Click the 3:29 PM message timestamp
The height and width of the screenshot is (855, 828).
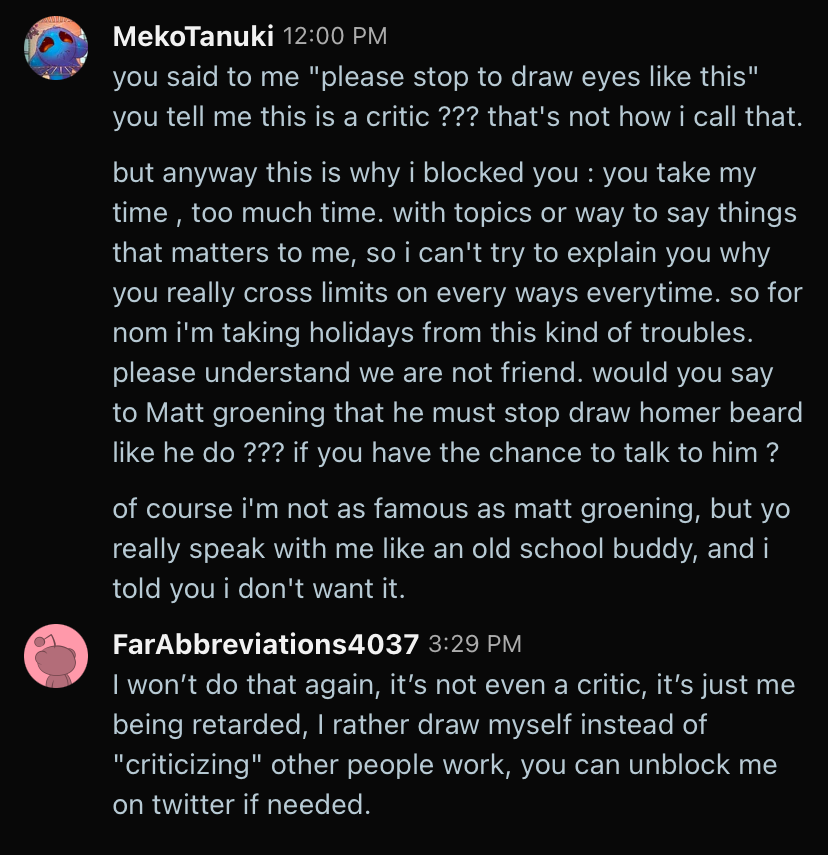[475, 644]
